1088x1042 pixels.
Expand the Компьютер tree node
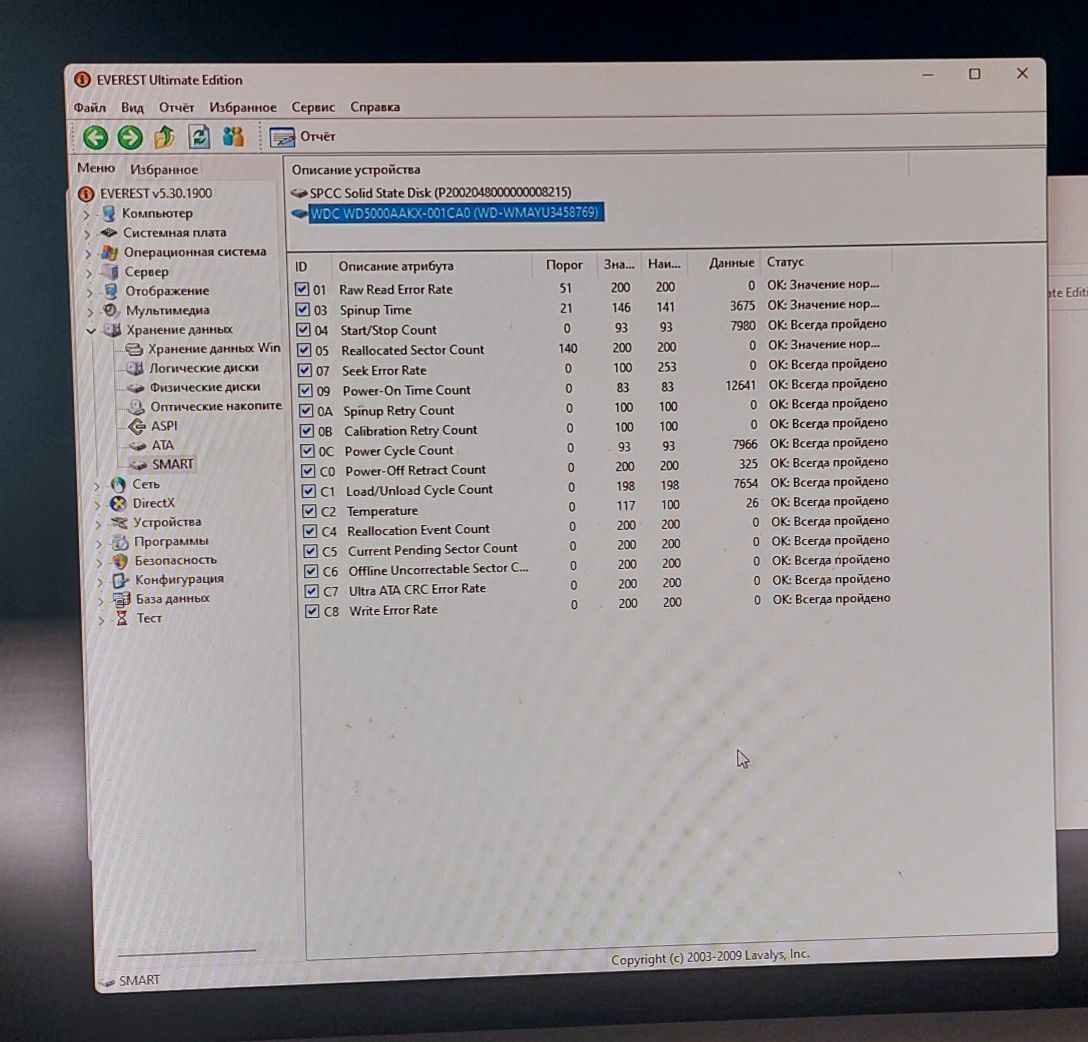87,214
